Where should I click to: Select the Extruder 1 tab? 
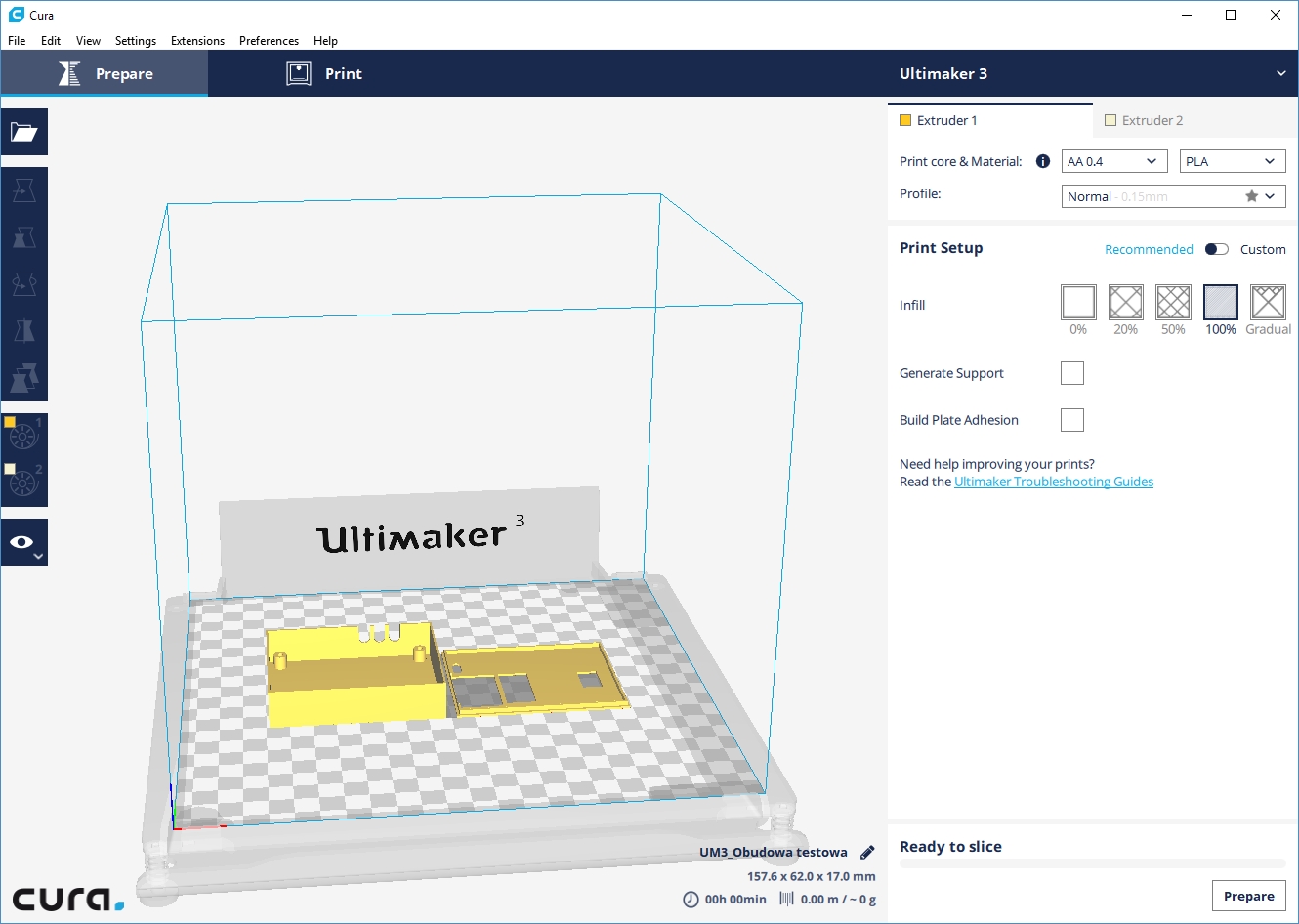[990, 120]
